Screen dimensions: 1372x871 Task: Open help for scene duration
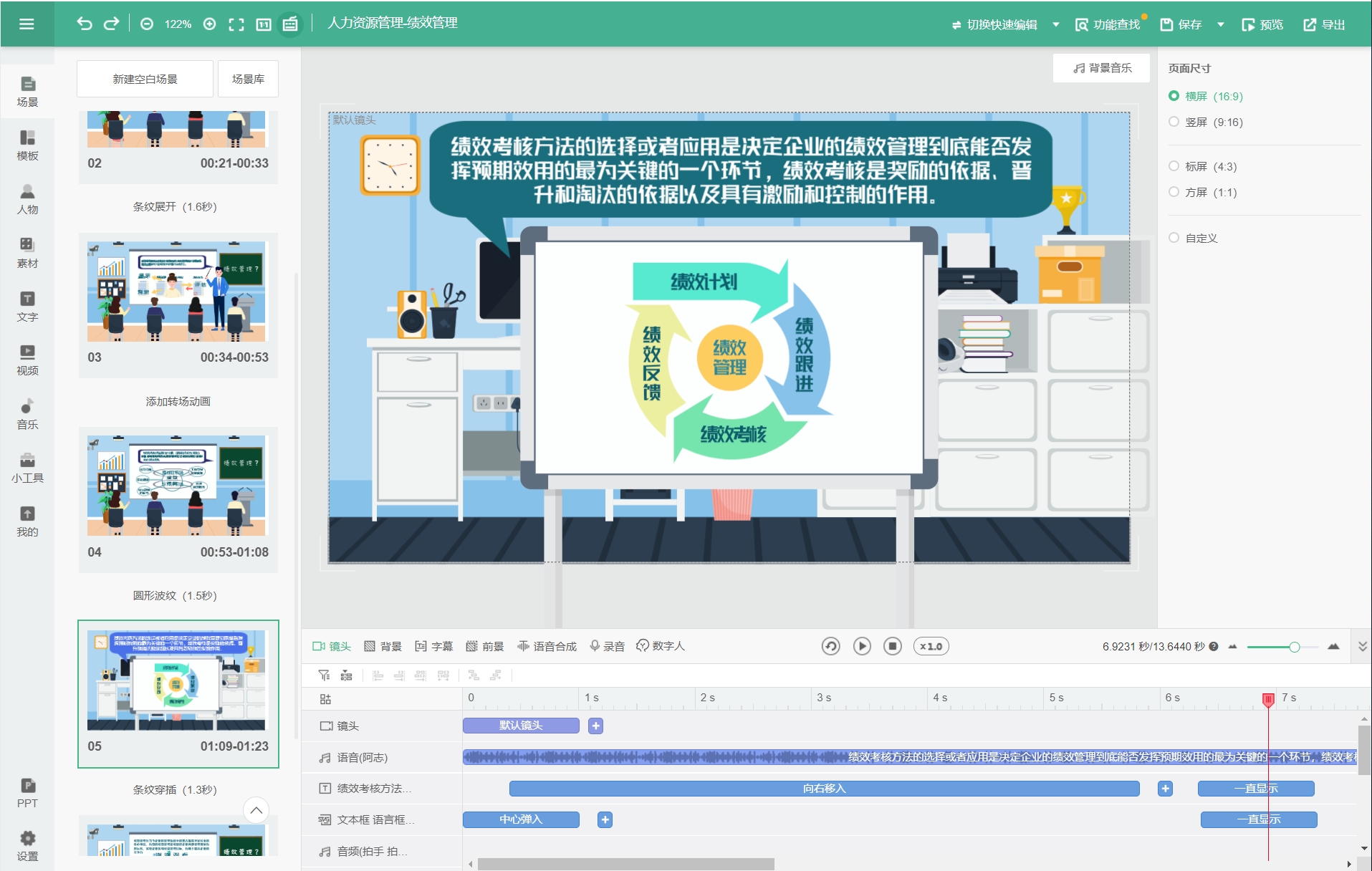coord(1214,646)
